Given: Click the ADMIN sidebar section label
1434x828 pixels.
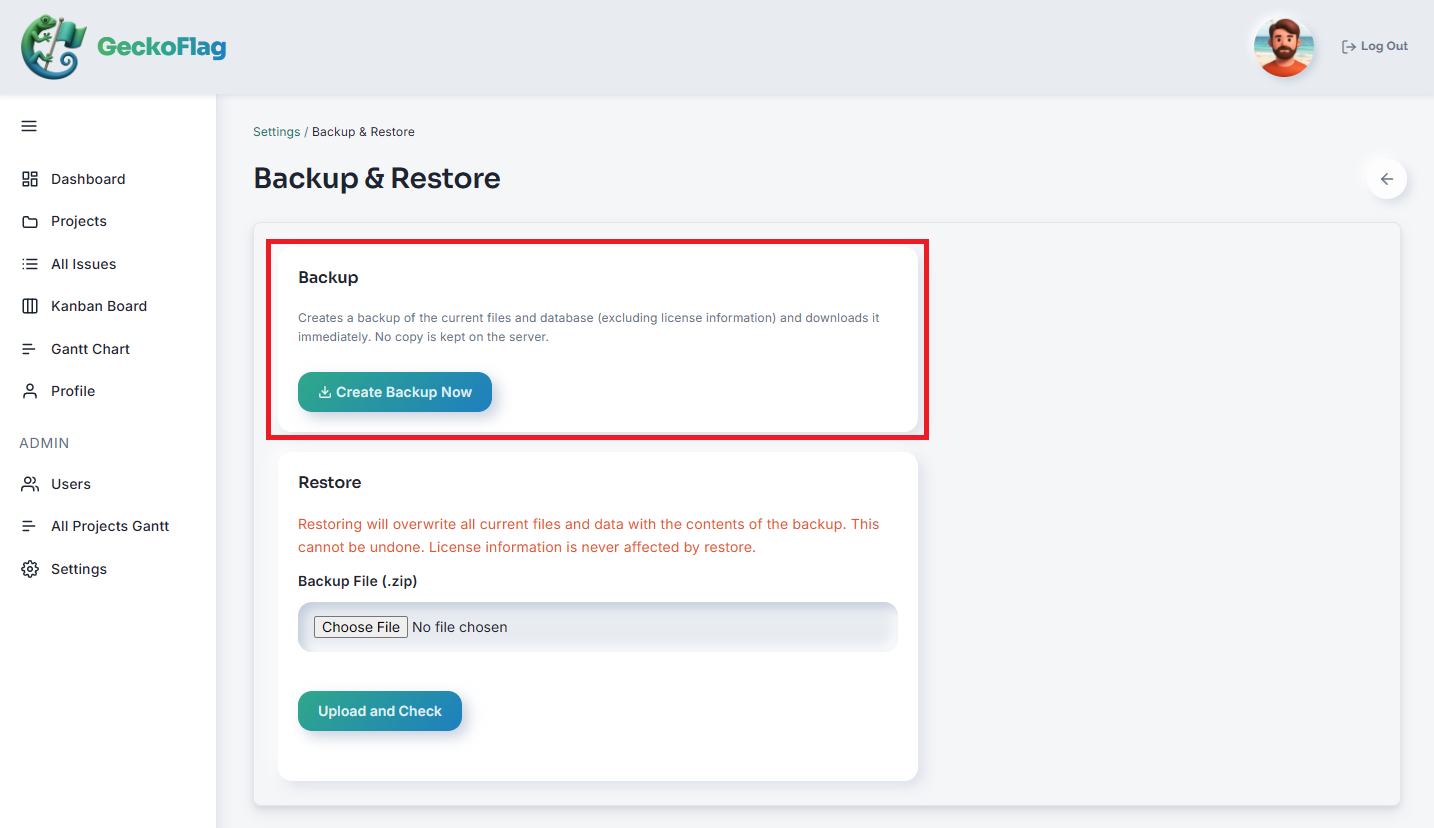Looking at the screenshot, I should tap(44, 443).
